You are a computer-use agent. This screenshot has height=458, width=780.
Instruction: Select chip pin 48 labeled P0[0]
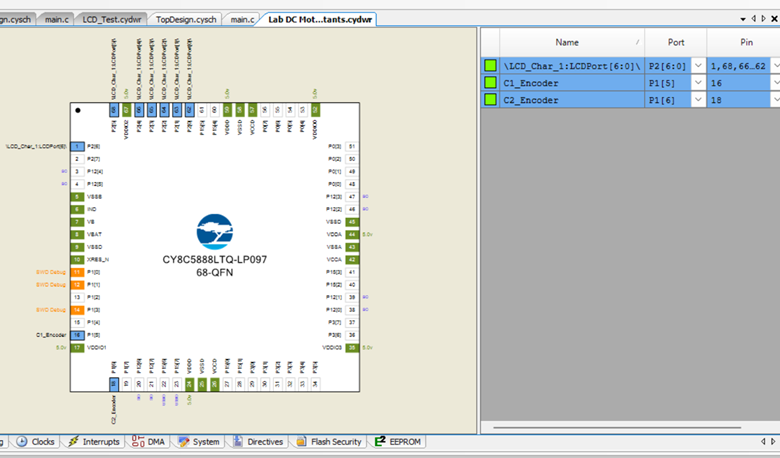click(352, 184)
